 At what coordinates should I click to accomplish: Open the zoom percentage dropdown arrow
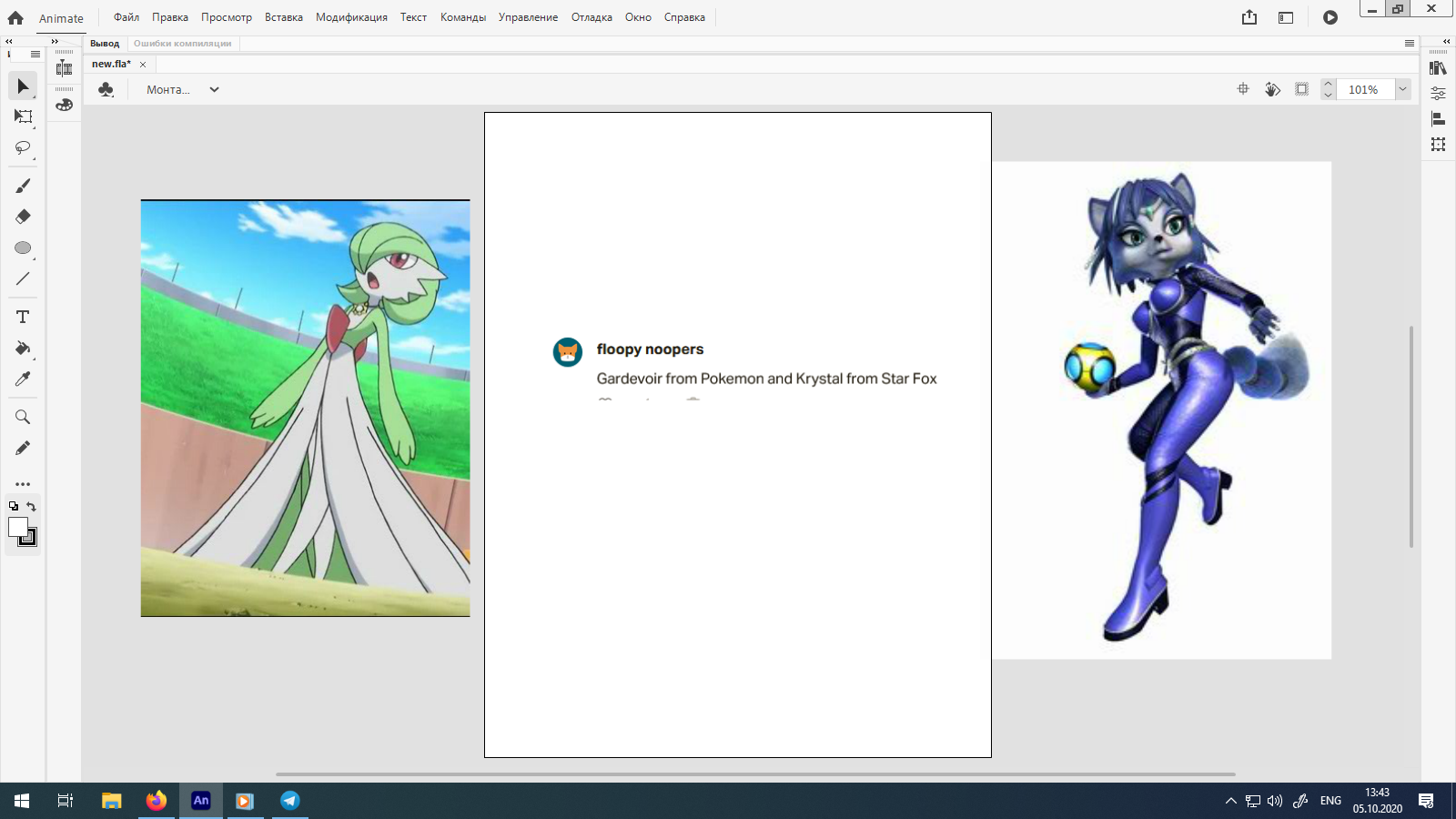pyautogui.click(x=1402, y=89)
